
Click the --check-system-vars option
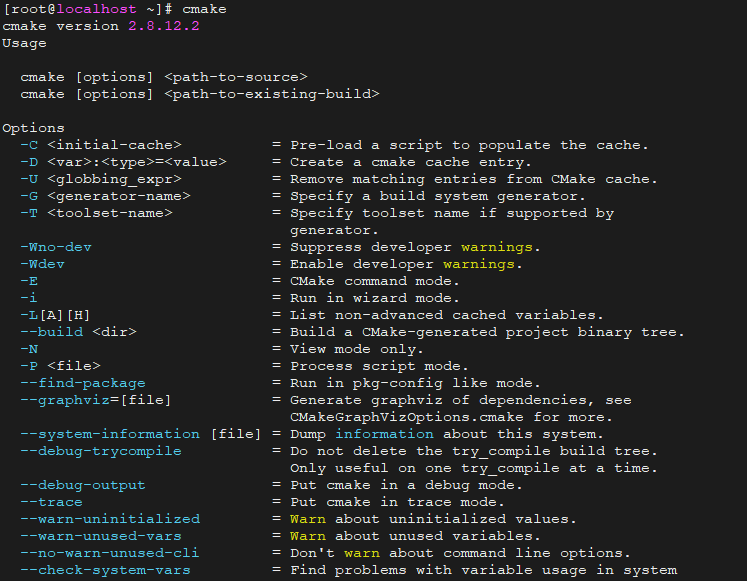[x=105, y=570]
